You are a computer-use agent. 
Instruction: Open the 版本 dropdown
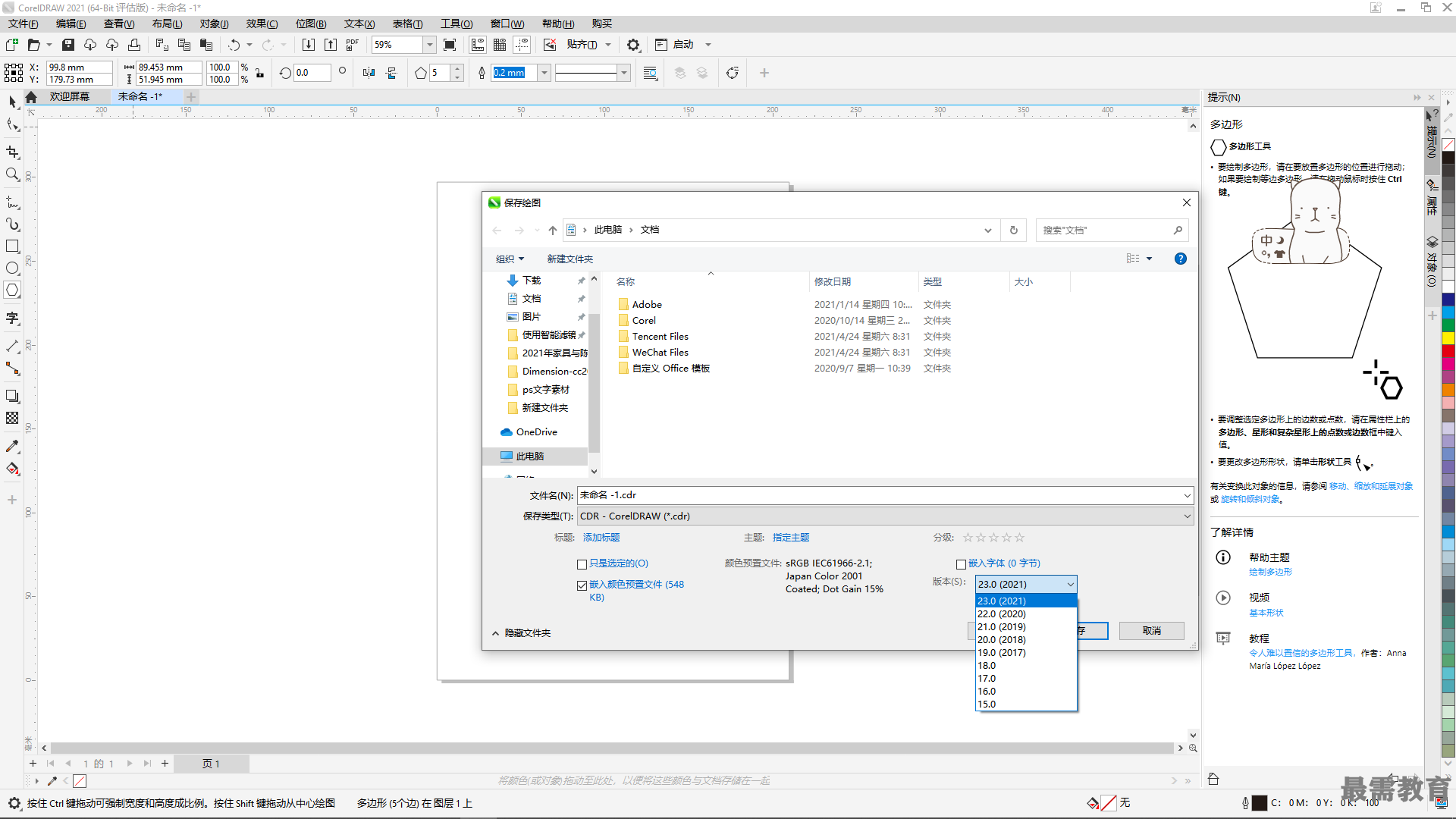pyautogui.click(x=1026, y=584)
